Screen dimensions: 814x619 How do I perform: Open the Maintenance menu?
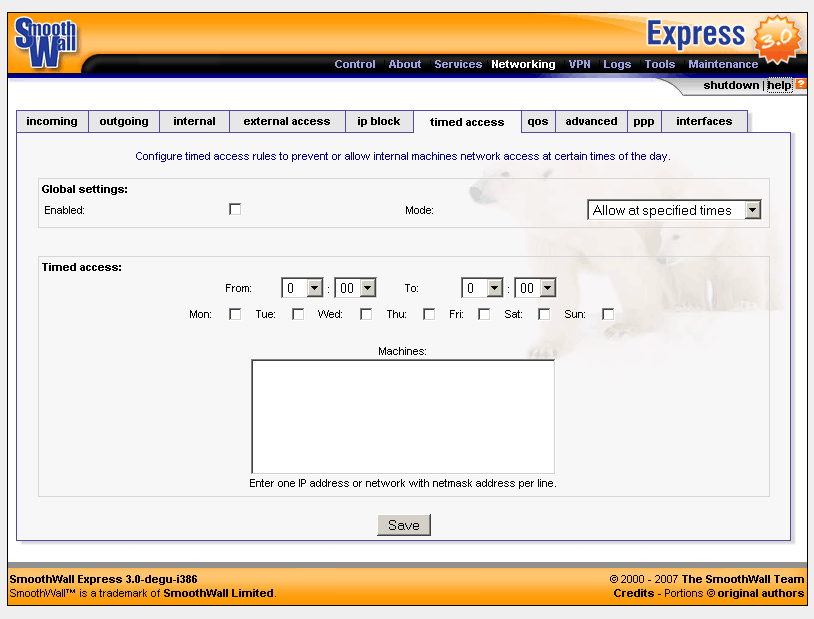pos(723,64)
